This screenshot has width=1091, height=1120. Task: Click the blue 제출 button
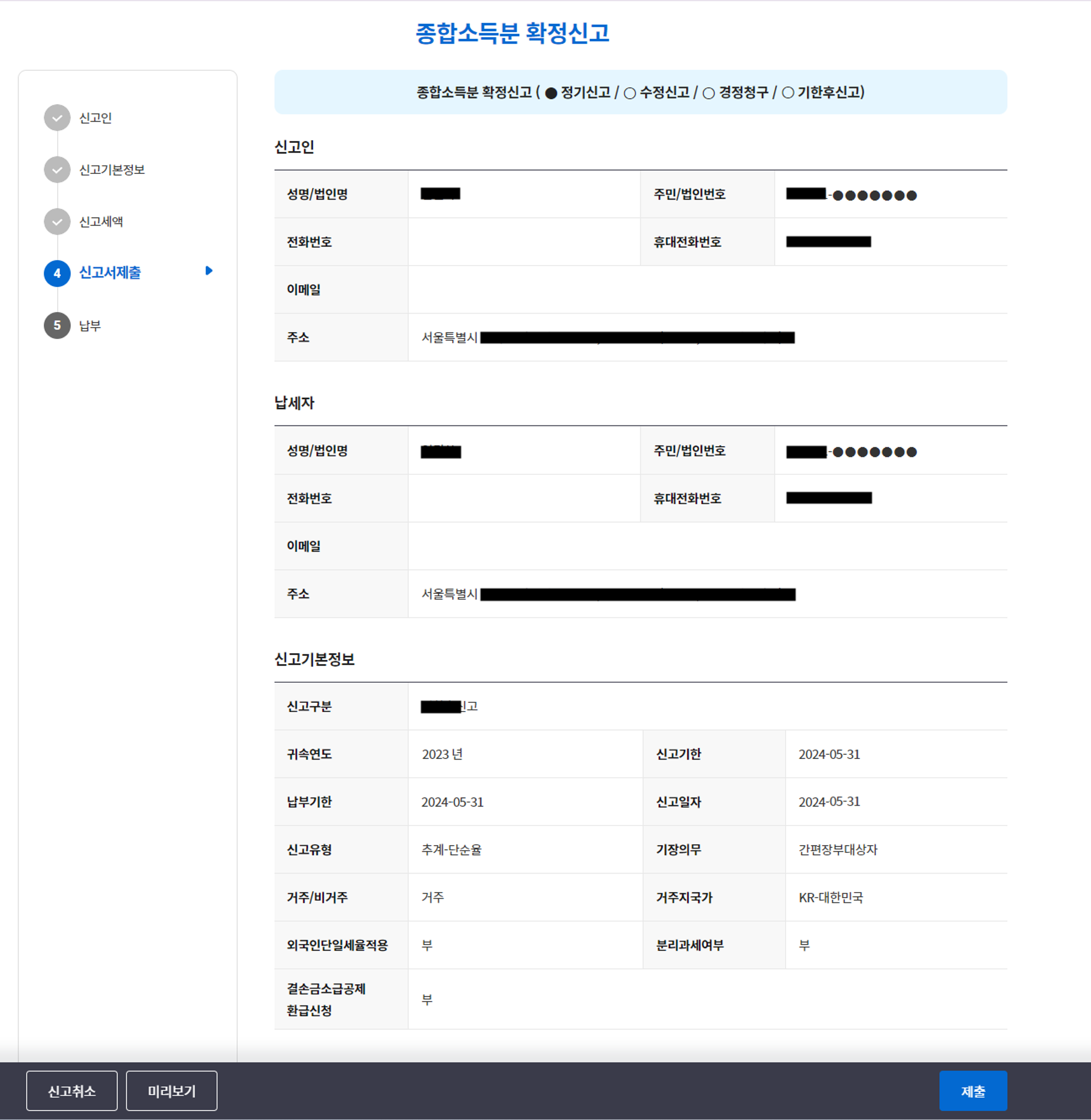973,1091
